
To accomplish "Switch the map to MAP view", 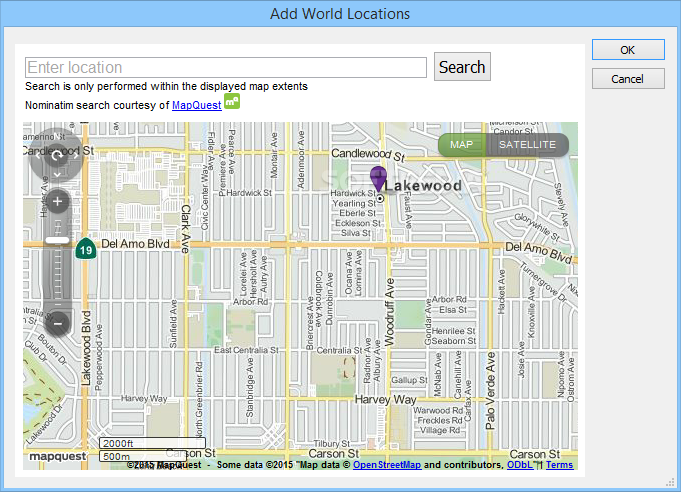I will tap(461, 145).
